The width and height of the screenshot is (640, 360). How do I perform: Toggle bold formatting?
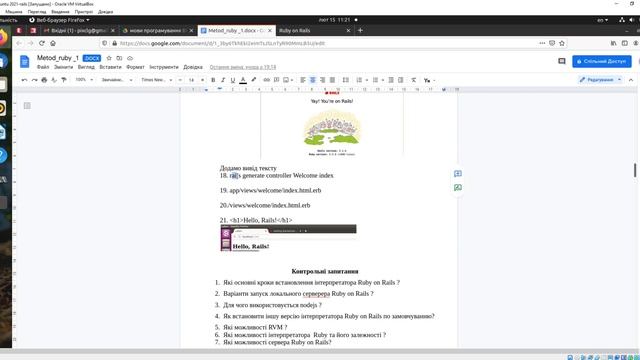tap(213, 80)
